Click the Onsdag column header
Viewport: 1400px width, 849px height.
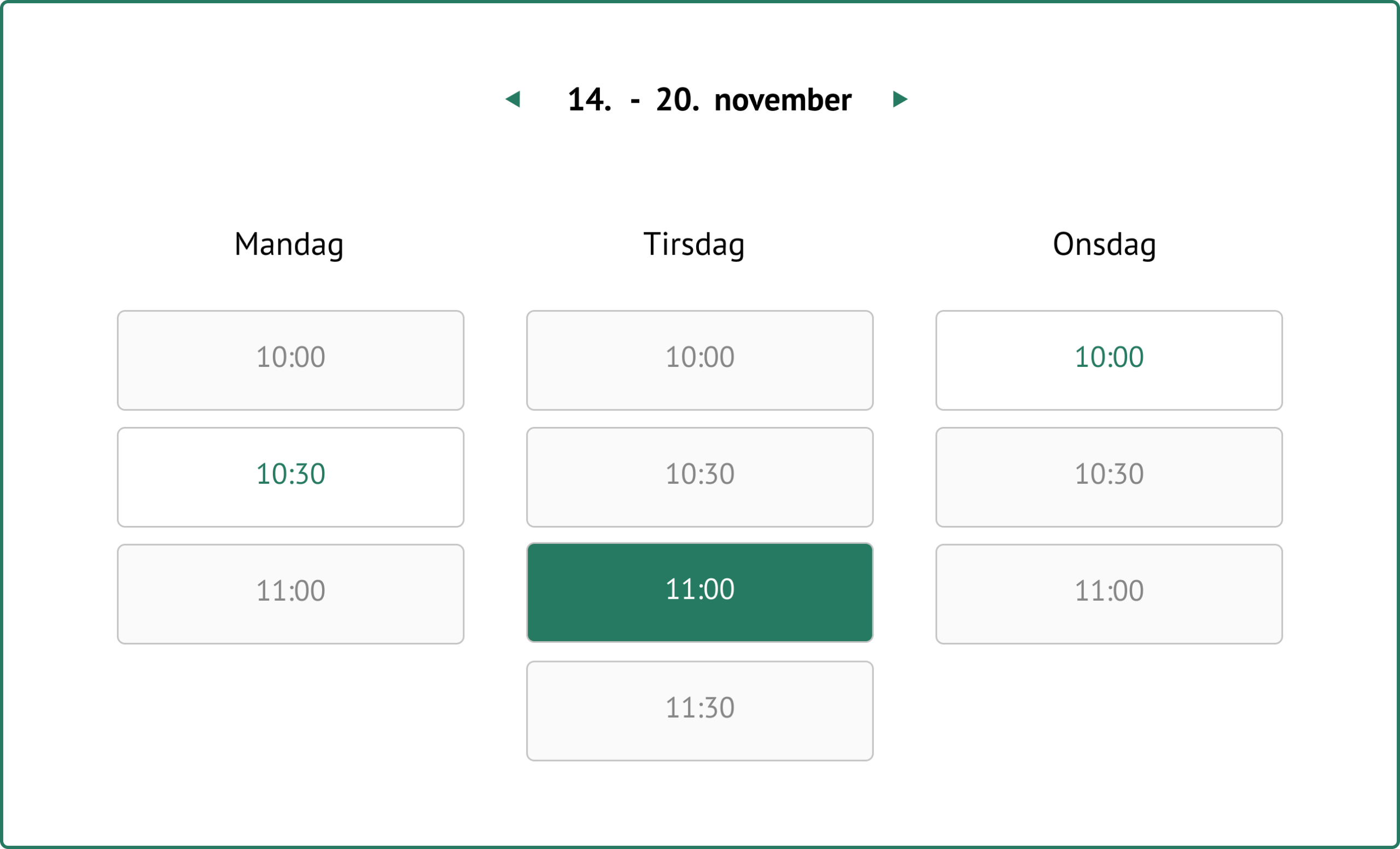click(x=1104, y=245)
